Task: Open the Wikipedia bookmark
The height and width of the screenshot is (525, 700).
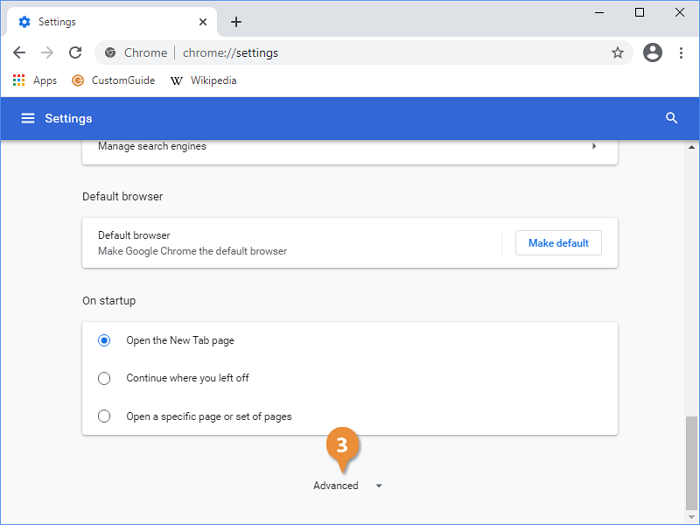Action: coord(204,80)
